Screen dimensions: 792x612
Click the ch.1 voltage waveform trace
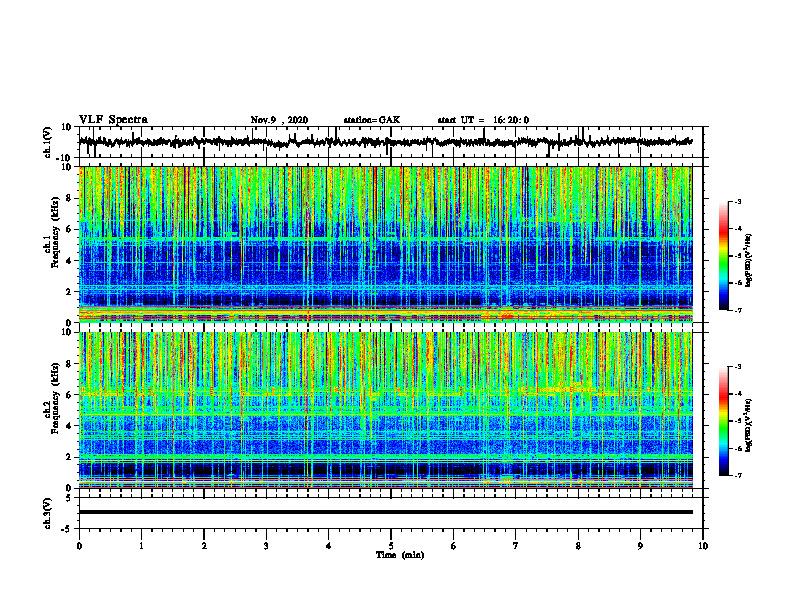tap(385, 142)
